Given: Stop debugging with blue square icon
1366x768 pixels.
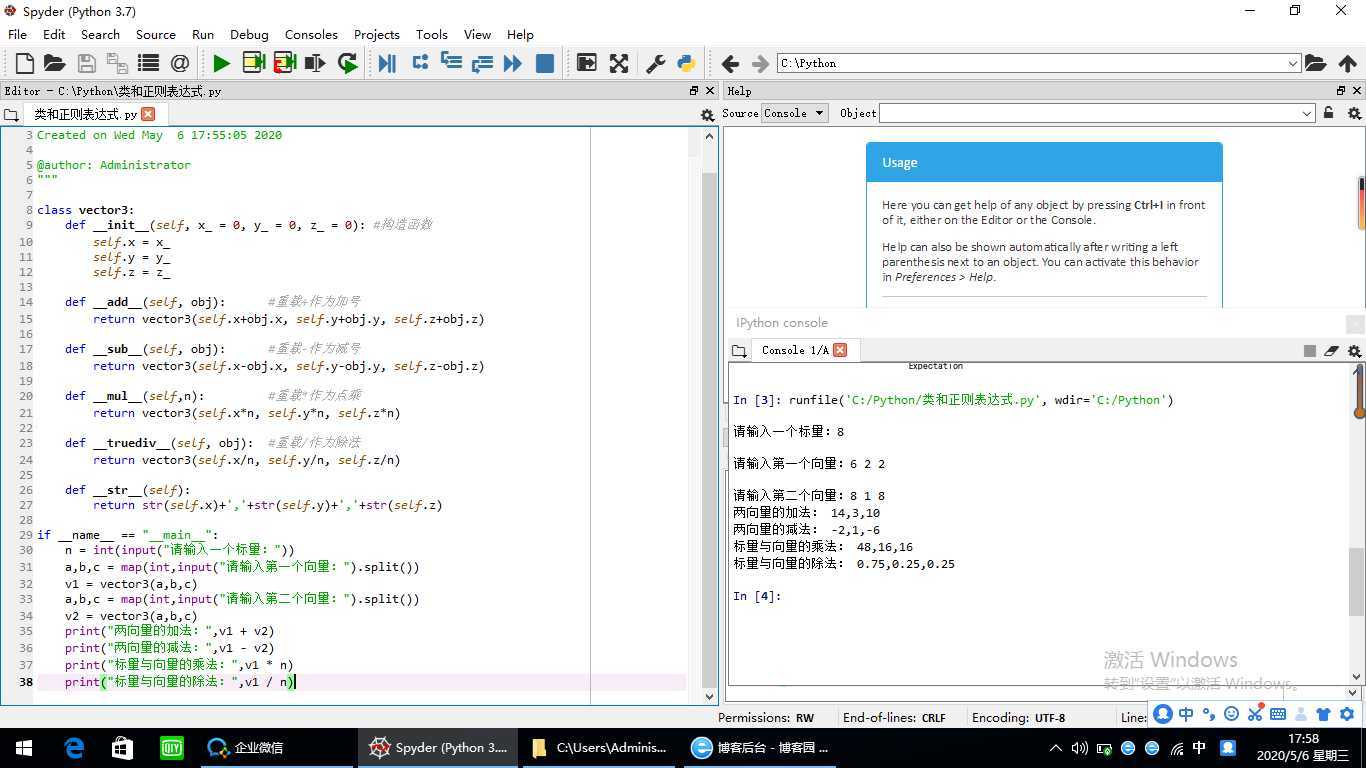Looking at the screenshot, I should click(x=545, y=63).
